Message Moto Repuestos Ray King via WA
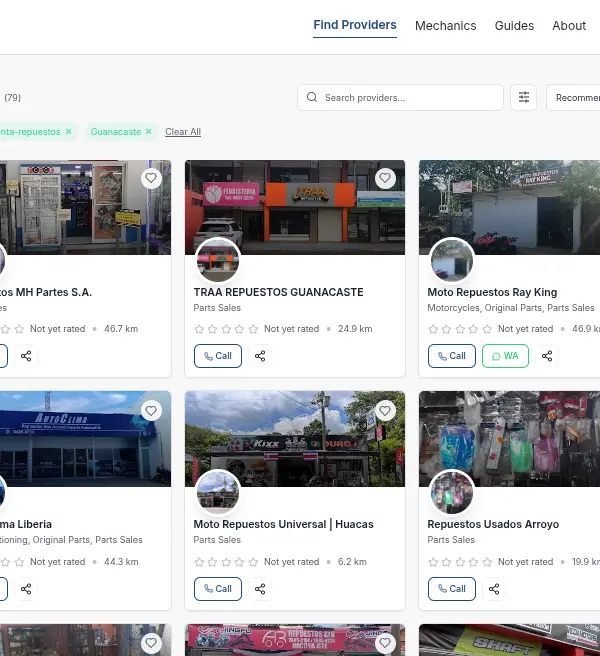Screen dimensions: 600x656 505,356
